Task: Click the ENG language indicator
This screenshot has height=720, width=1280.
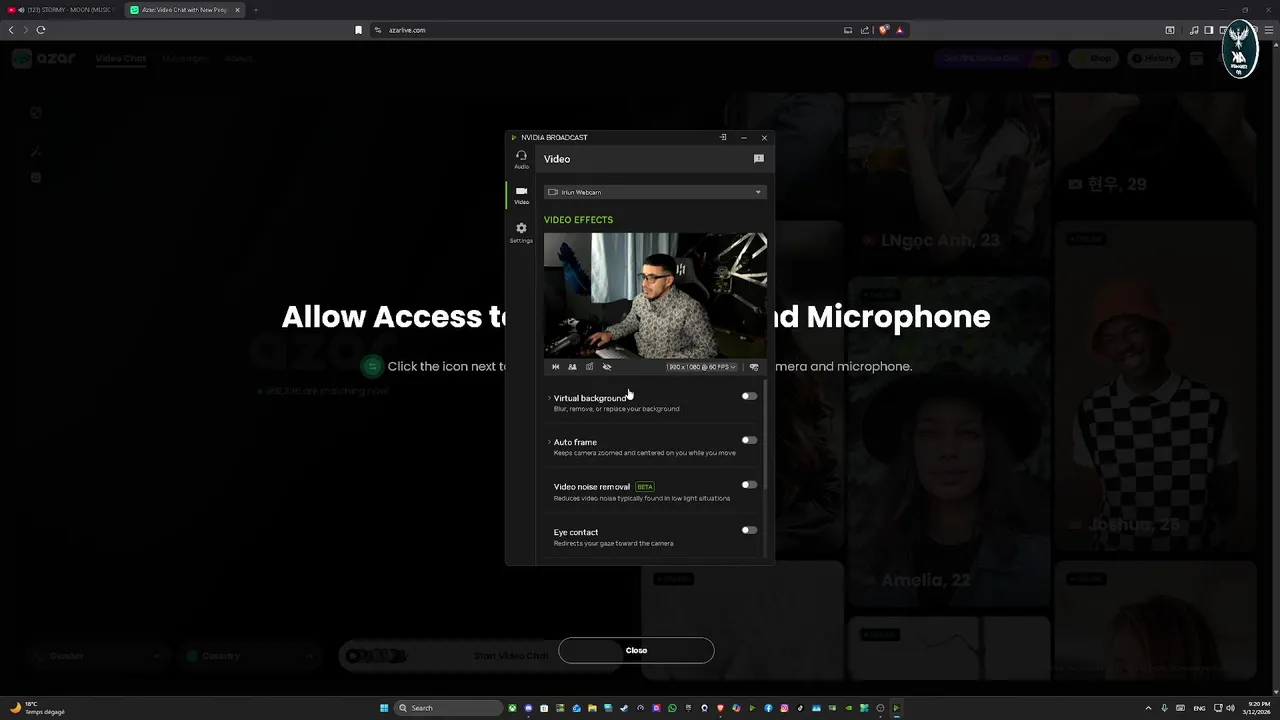Action: pos(1199,708)
